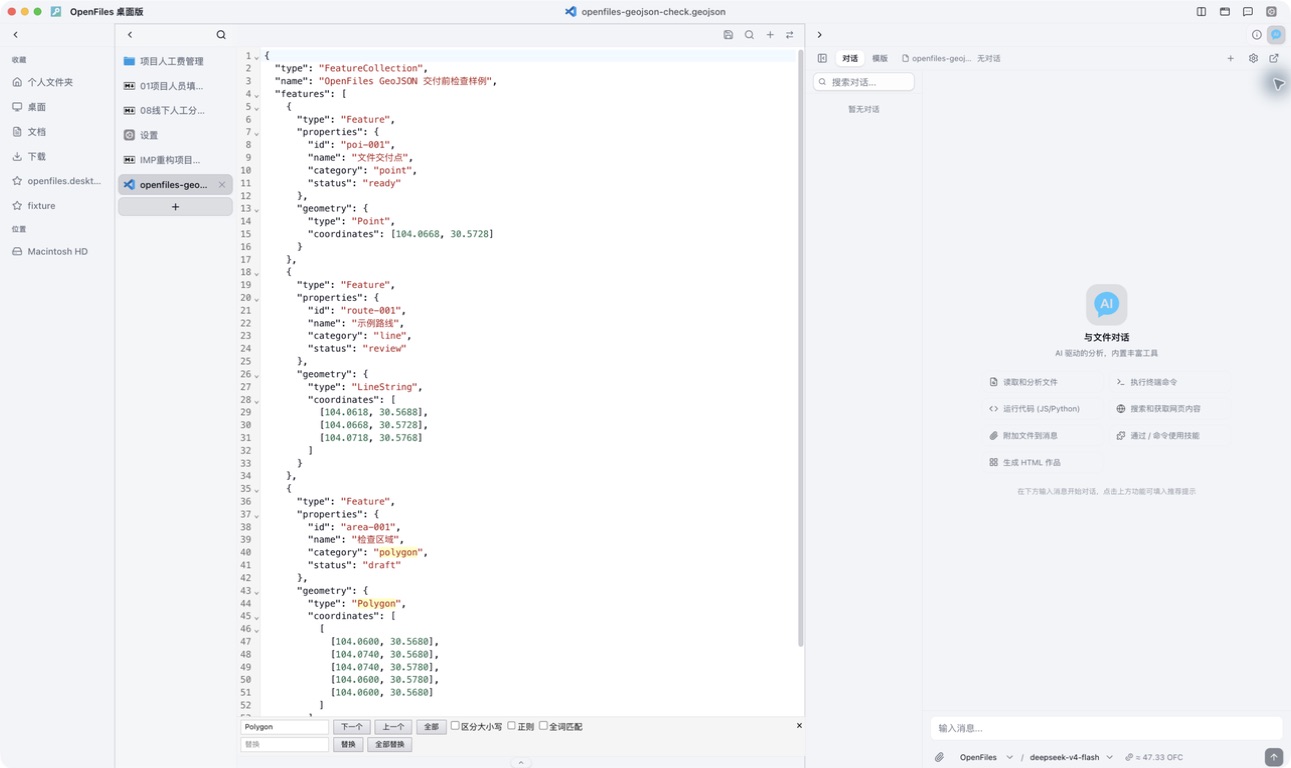This screenshot has height=768, width=1291.
Task: Toggle the conversation list sidebar icon
Action: (822, 58)
